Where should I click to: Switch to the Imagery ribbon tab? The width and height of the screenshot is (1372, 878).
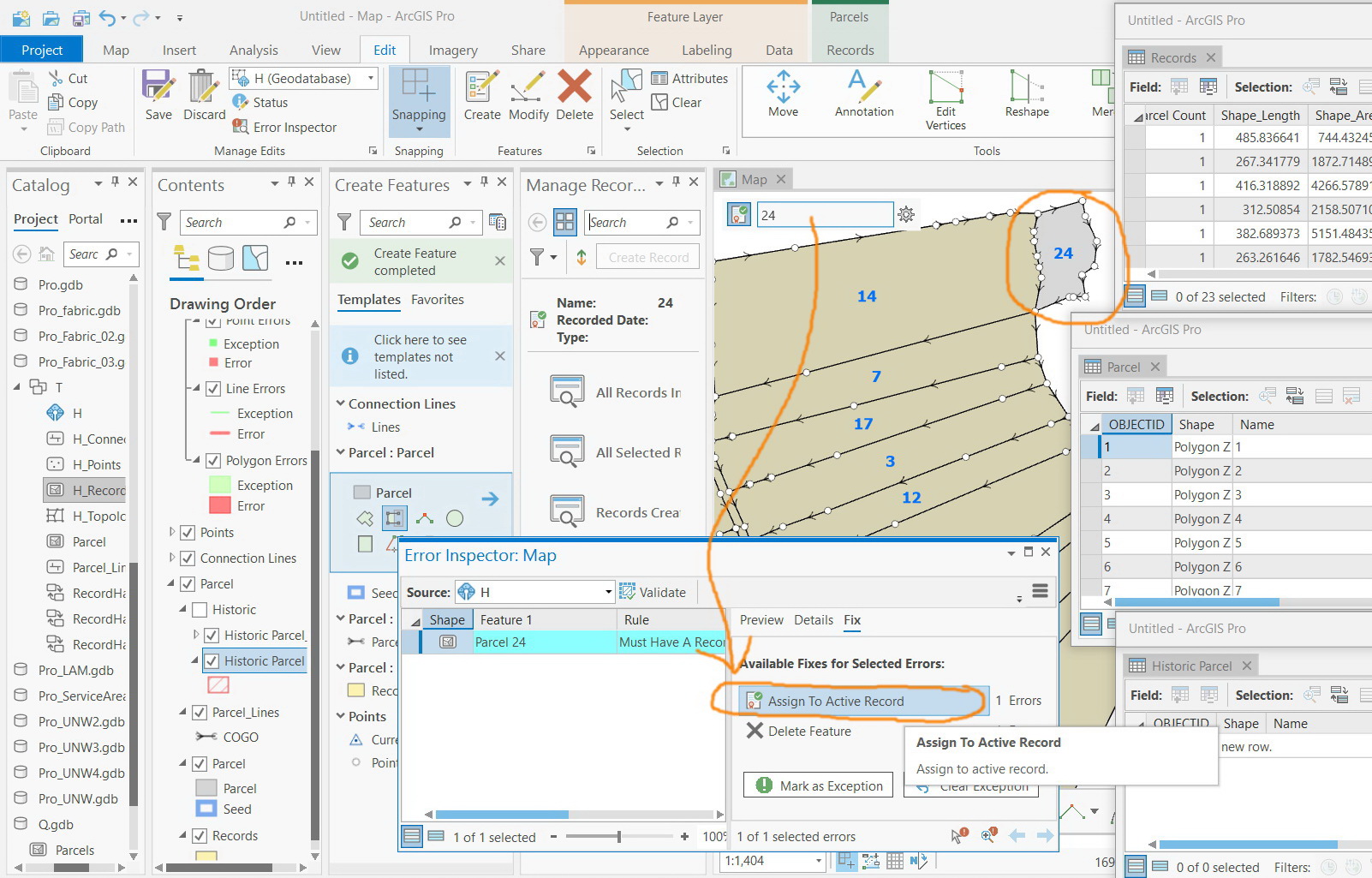tap(453, 50)
